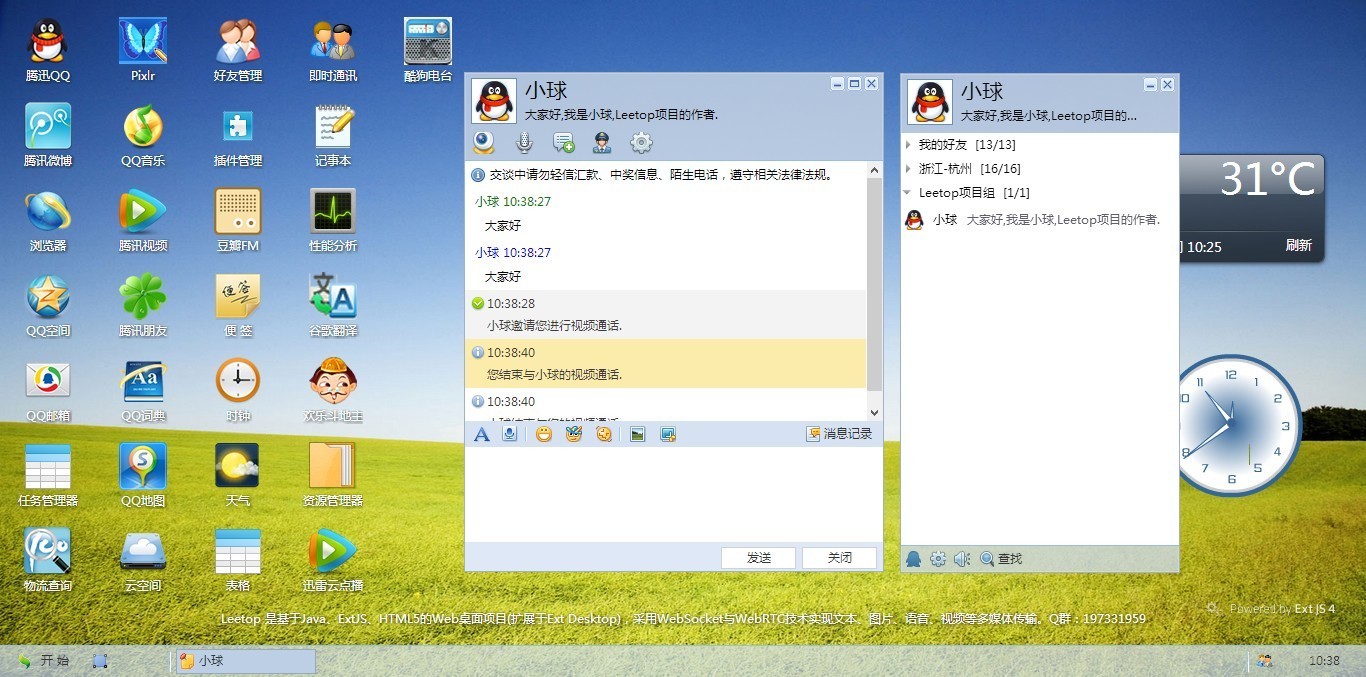Click the avatar in the contact list header

coord(930,102)
